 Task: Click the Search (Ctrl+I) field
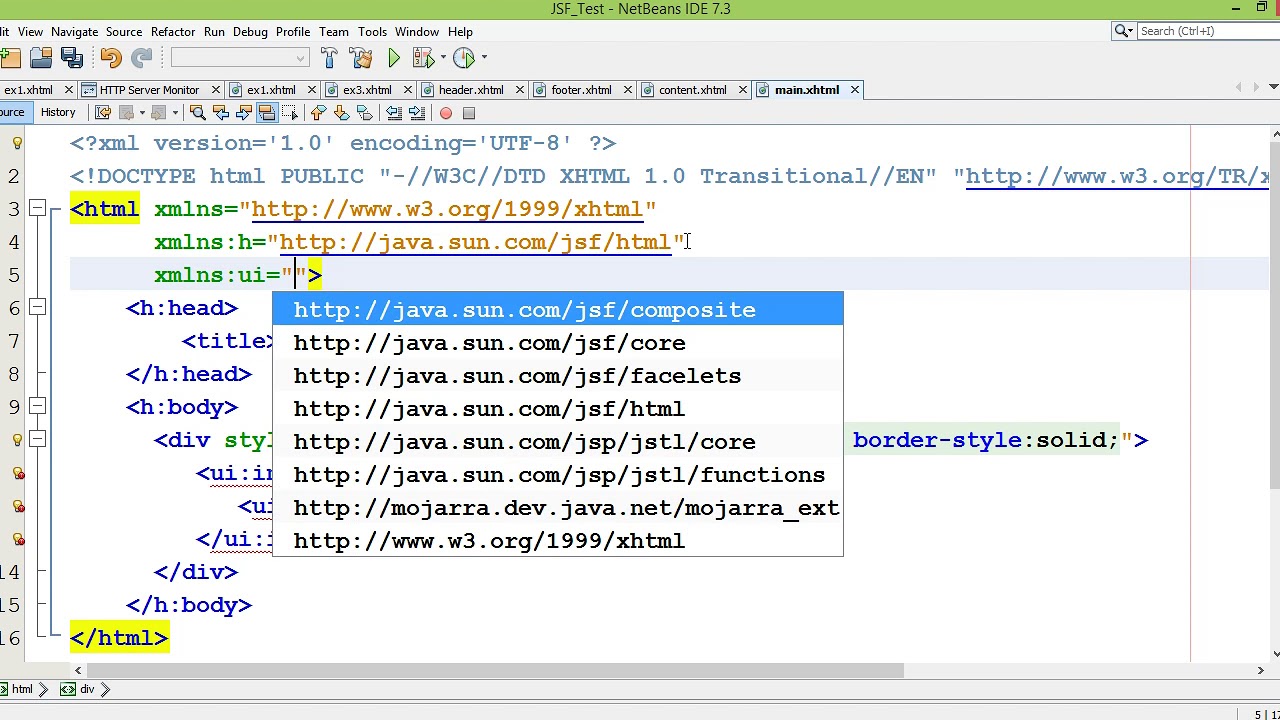click(1208, 31)
